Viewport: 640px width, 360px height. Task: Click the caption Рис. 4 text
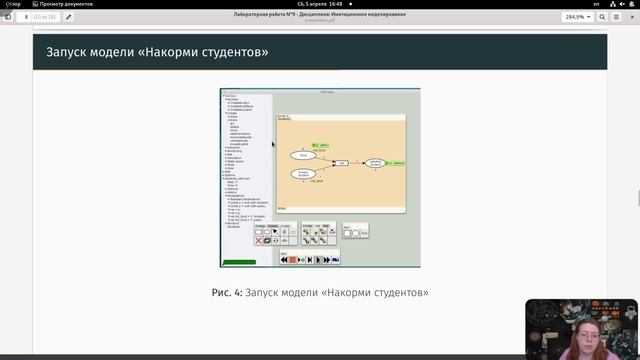(x=320, y=293)
